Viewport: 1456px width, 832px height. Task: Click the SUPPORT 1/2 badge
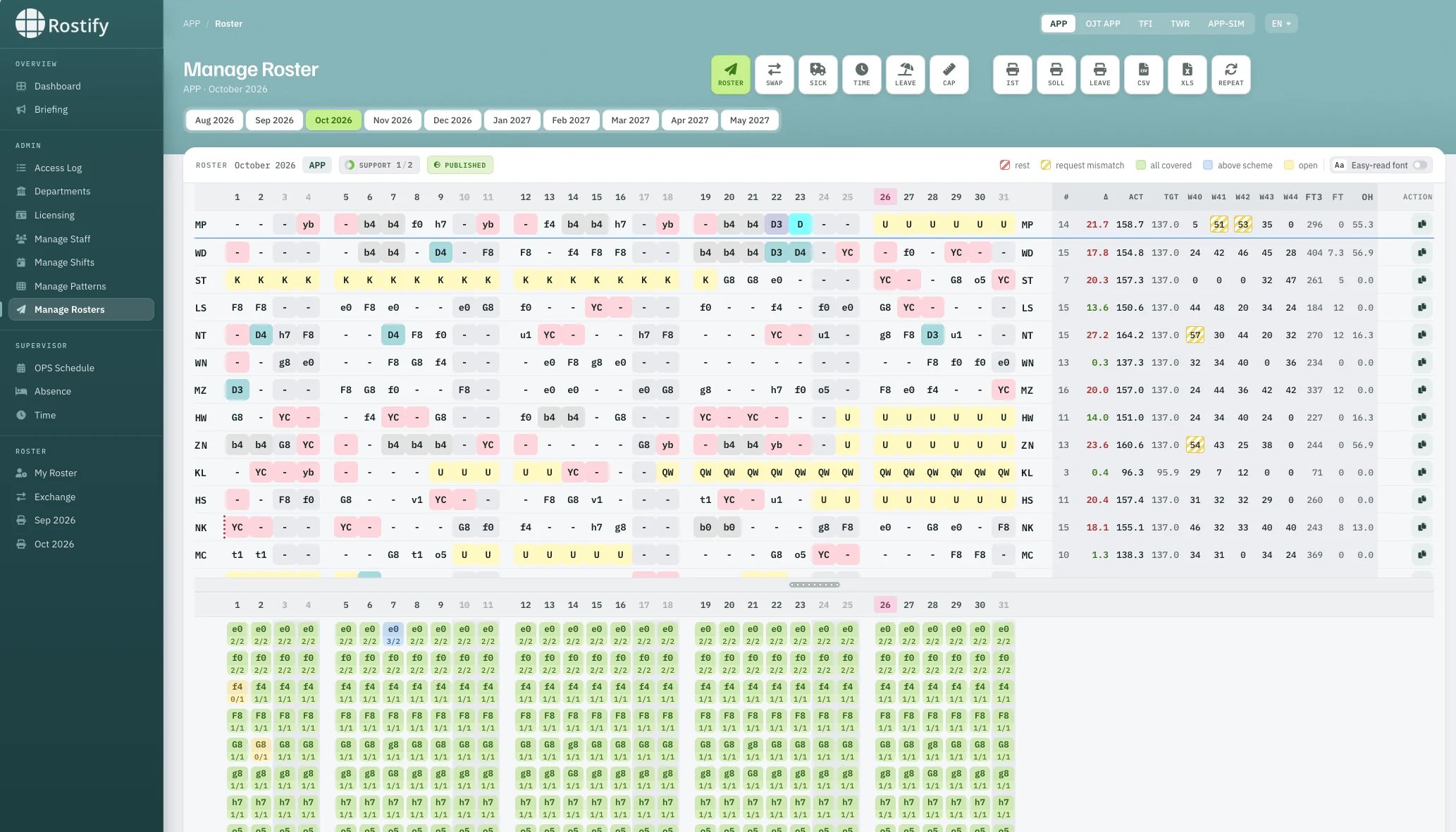click(x=379, y=165)
